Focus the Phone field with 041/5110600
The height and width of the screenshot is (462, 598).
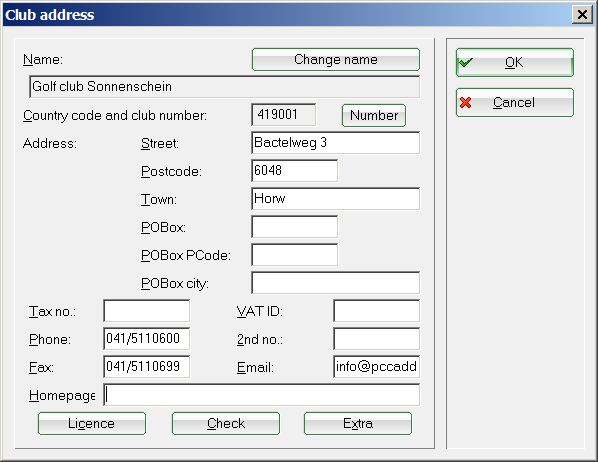146,338
